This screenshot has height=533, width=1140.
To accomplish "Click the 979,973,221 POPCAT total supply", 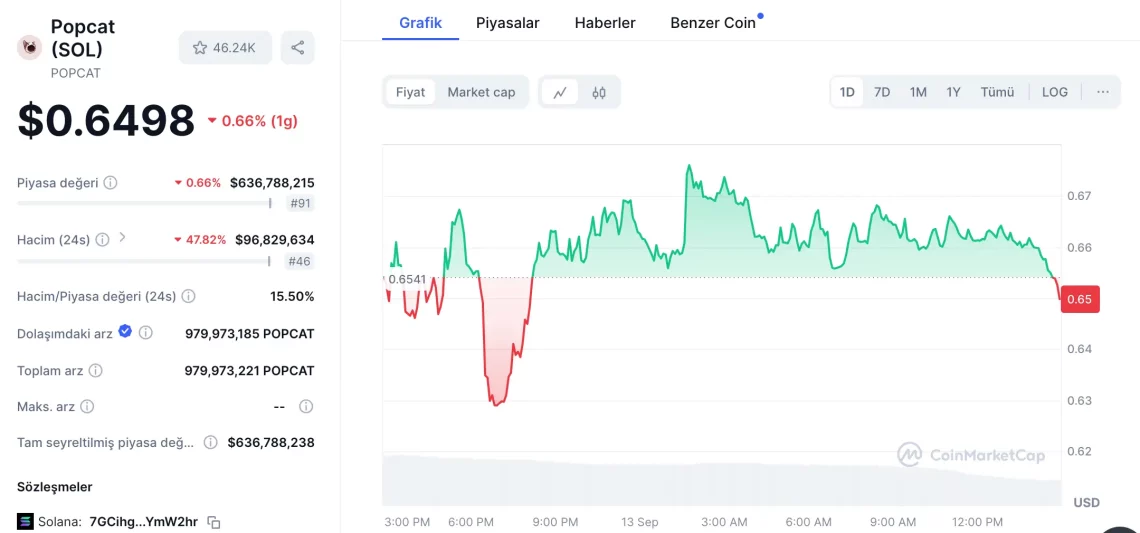I will coord(249,370).
